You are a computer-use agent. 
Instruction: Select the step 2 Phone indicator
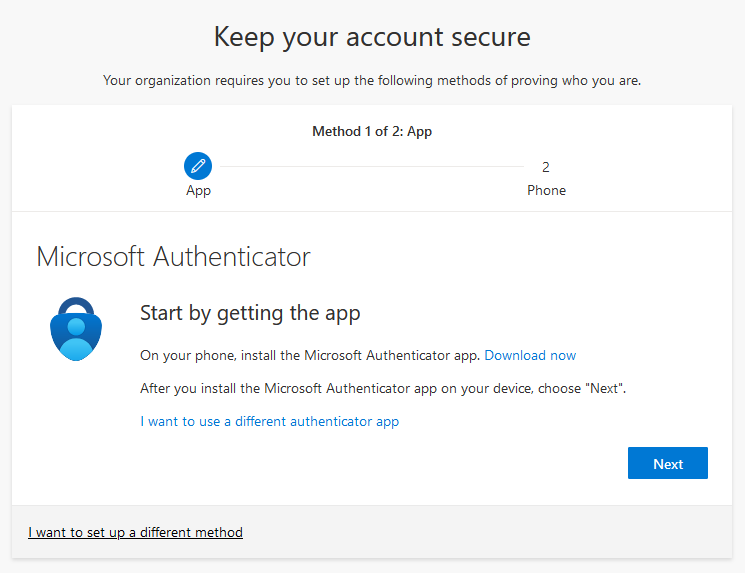click(x=545, y=167)
